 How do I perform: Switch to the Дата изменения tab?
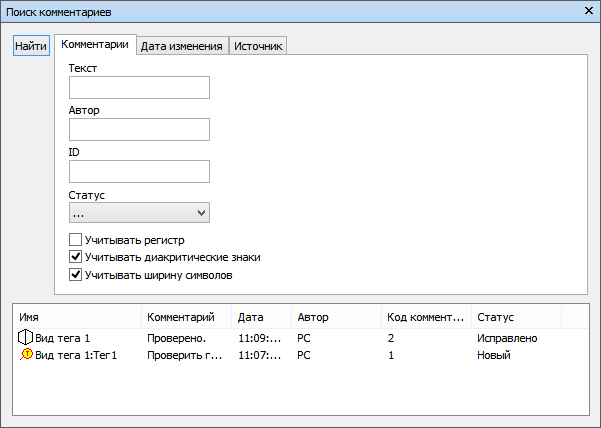(182, 46)
